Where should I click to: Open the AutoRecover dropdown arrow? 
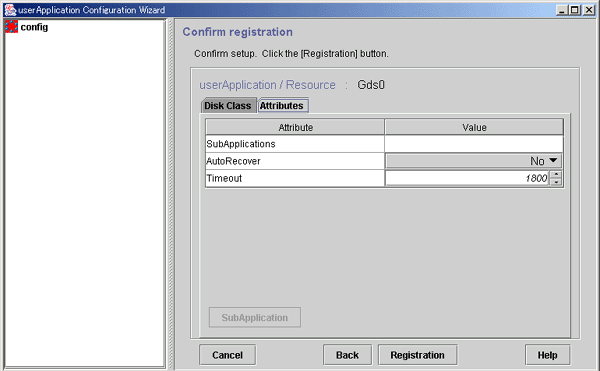pyautogui.click(x=553, y=161)
